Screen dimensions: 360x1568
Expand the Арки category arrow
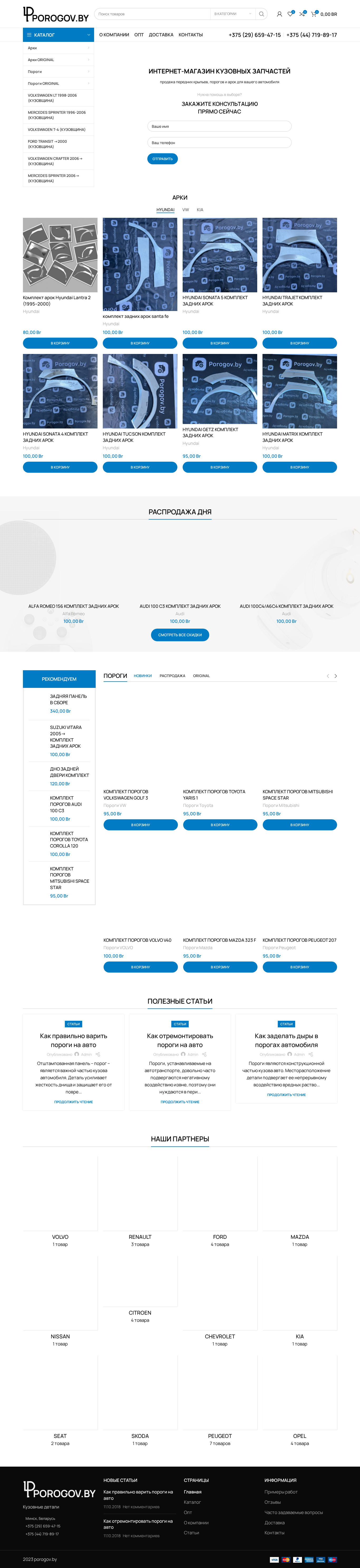click(88, 48)
